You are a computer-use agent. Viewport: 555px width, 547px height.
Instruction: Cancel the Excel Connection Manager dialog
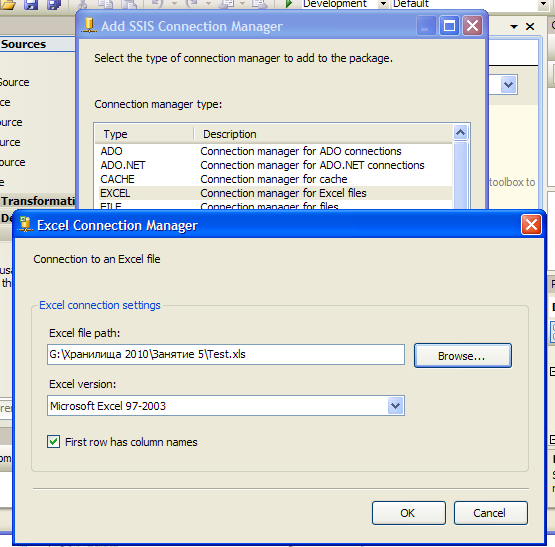click(x=490, y=513)
